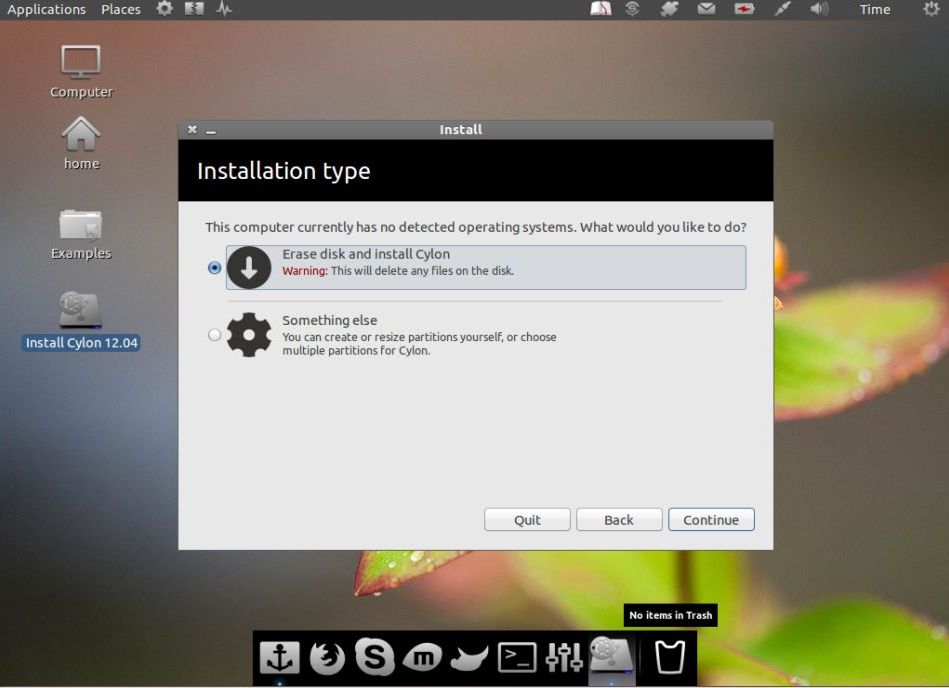Click the gear icon beside Something else
949x688 pixels.
[x=249, y=335]
